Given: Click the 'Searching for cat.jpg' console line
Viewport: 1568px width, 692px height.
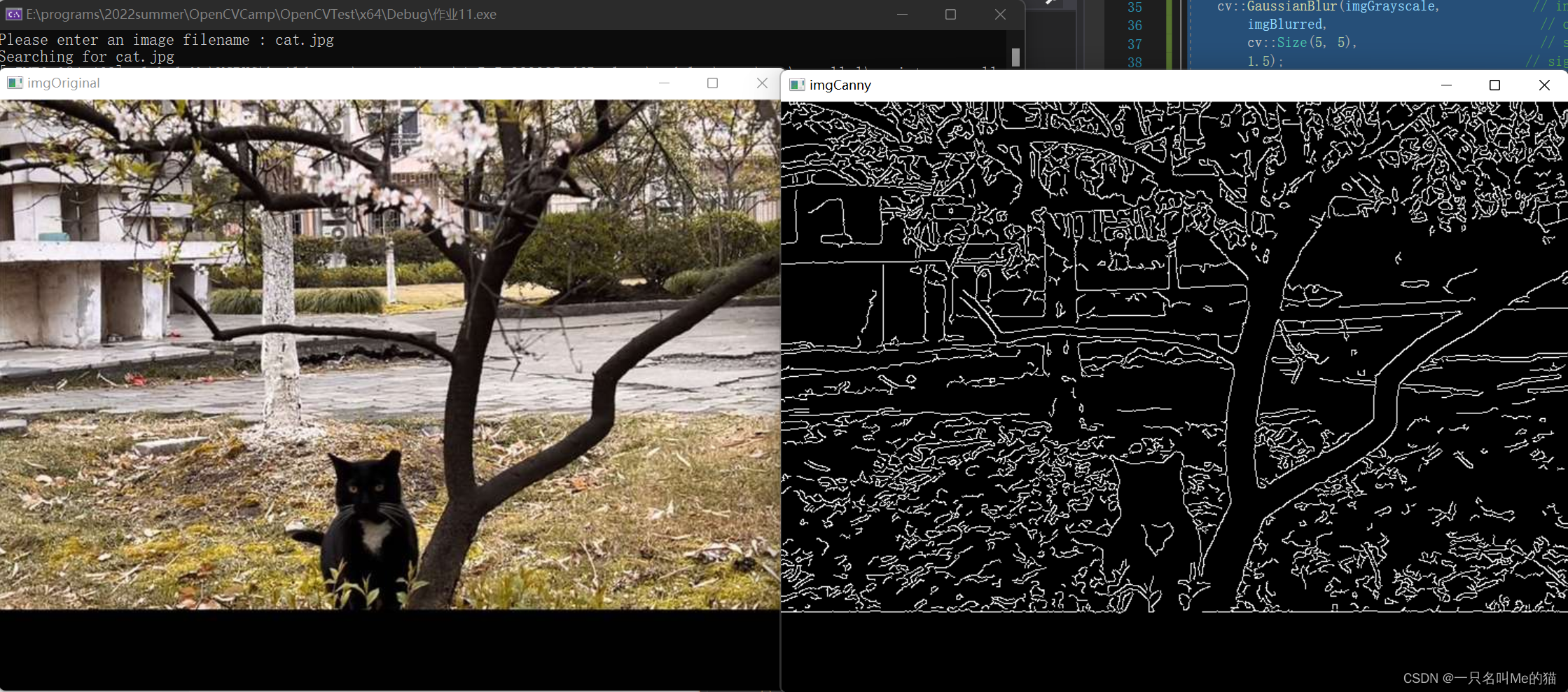Looking at the screenshot, I should [88, 57].
